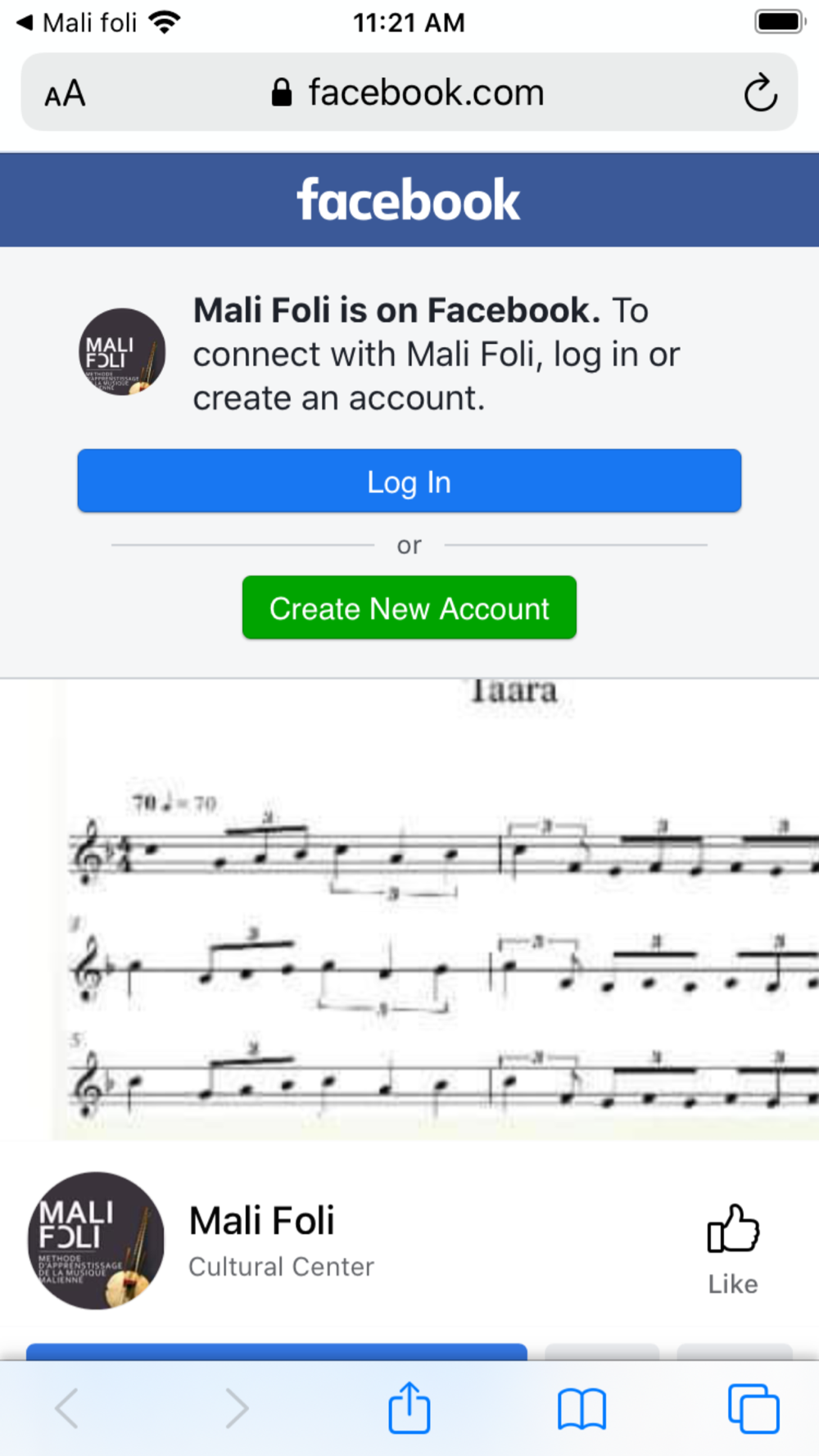Tap Safari forward navigation chevron
Image resolution: width=819 pixels, height=1456 pixels.
237,1409
